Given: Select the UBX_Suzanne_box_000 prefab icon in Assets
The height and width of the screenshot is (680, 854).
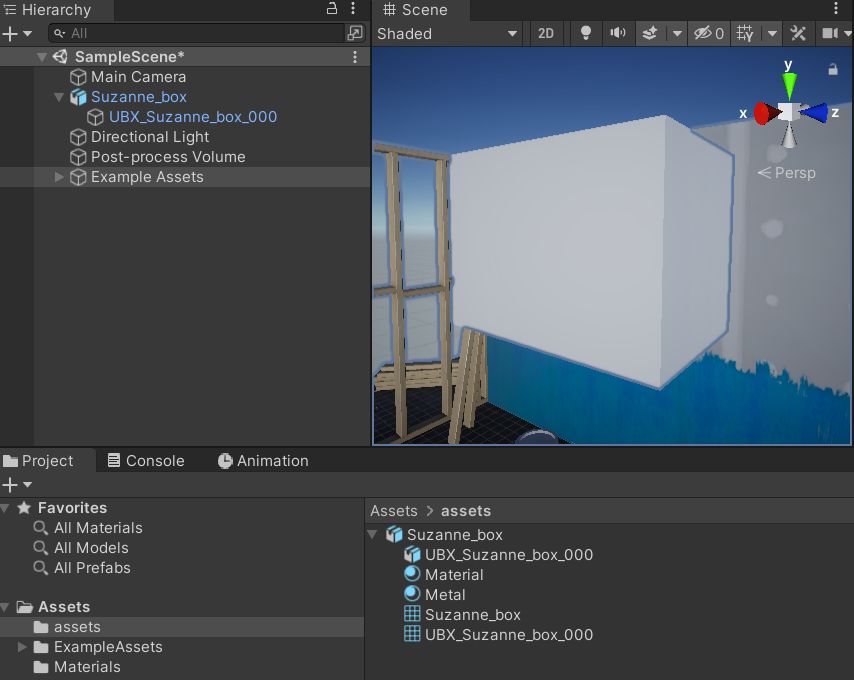Looking at the screenshot, I should coord(412,554).
